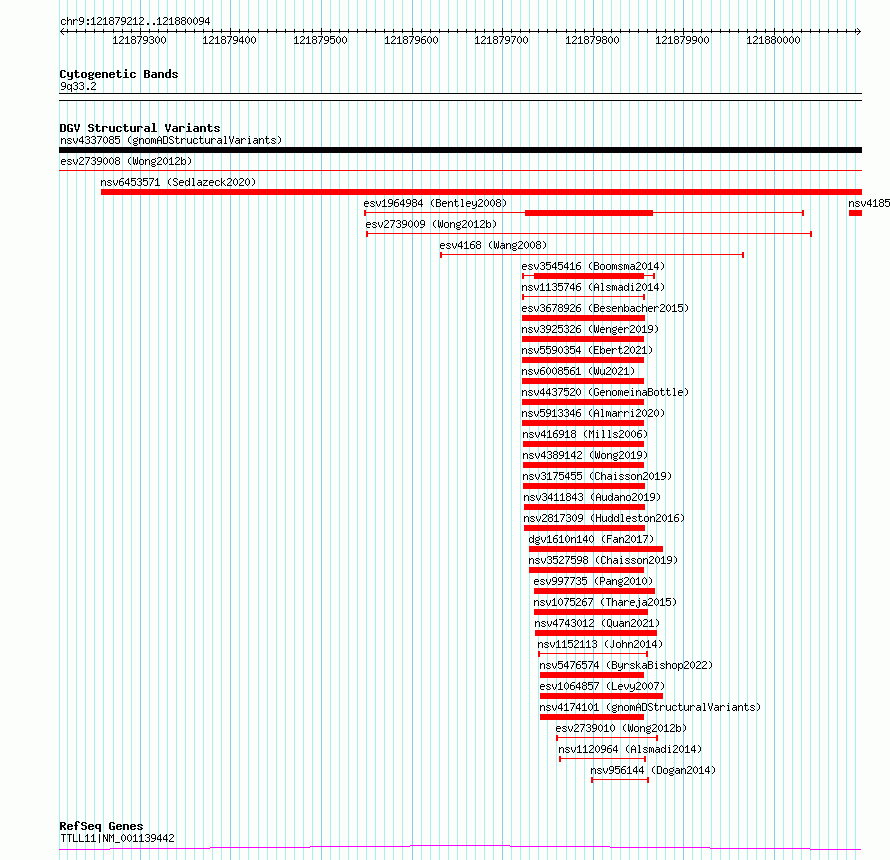Select esv2739010 (Wong2012b) variant
This screenshot has width=890, height=860.
[x=621, y=728]
